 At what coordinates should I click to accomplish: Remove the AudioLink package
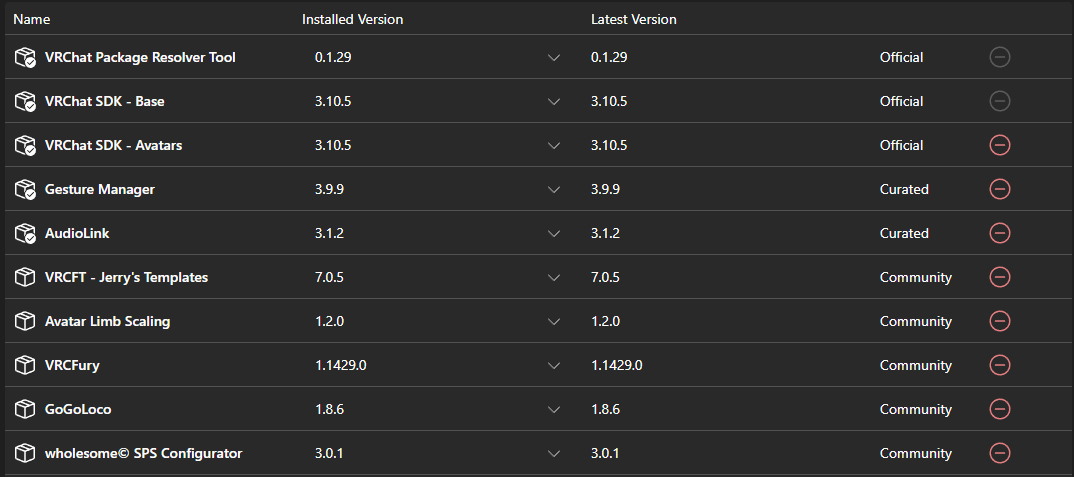tap(999, 233)
